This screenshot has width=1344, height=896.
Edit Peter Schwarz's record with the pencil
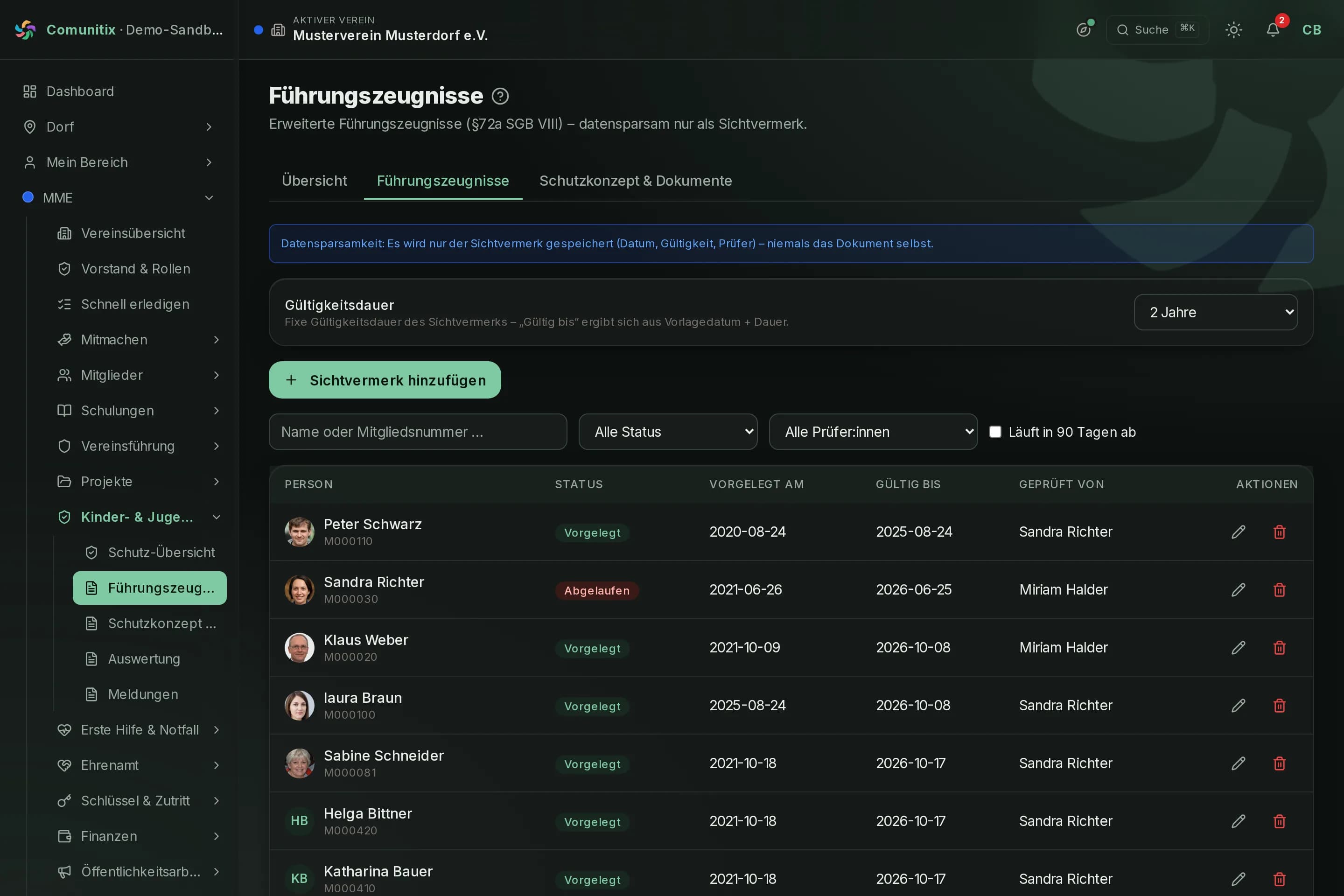[1238, 532]
